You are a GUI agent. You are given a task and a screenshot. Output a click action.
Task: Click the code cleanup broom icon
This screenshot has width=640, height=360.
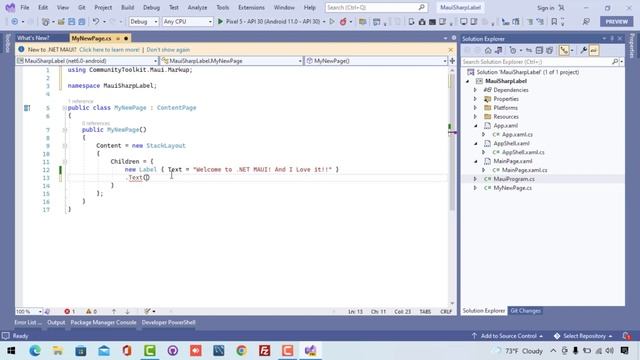click(x=147, y=311)
